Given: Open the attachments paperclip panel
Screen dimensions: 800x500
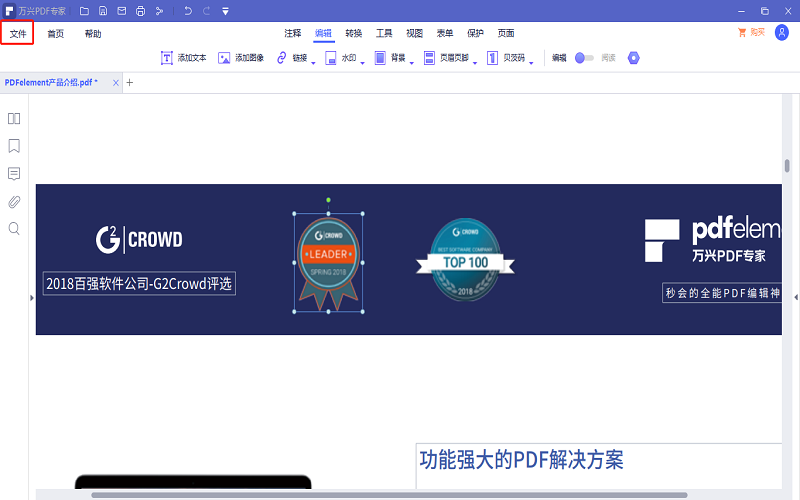Looking at the screenshot, I should click(x=14, y=201).
